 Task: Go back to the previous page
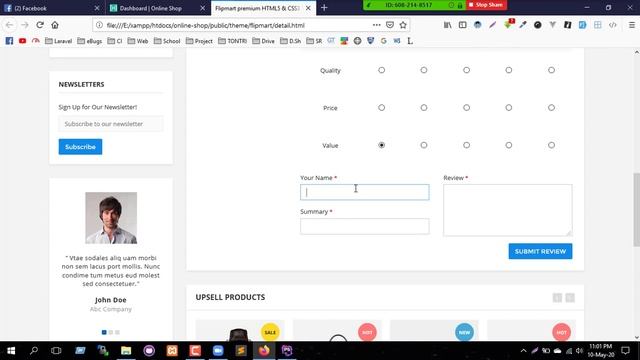click(9, 25)
